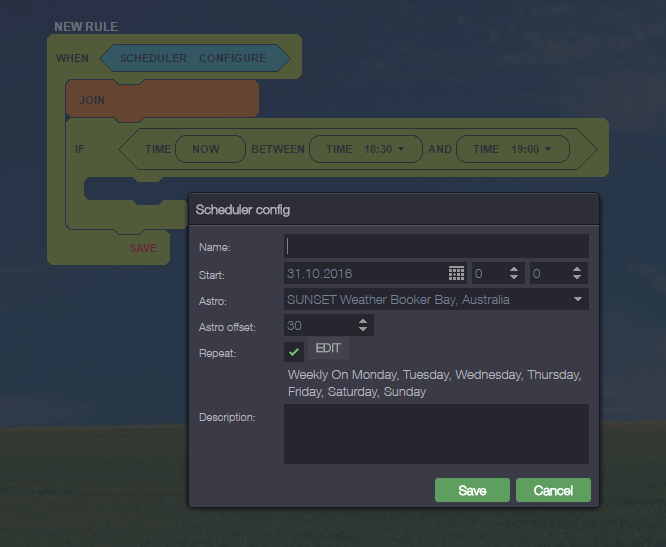
Task: Decrease the Astro offset value
Action: tap(363, 330)
